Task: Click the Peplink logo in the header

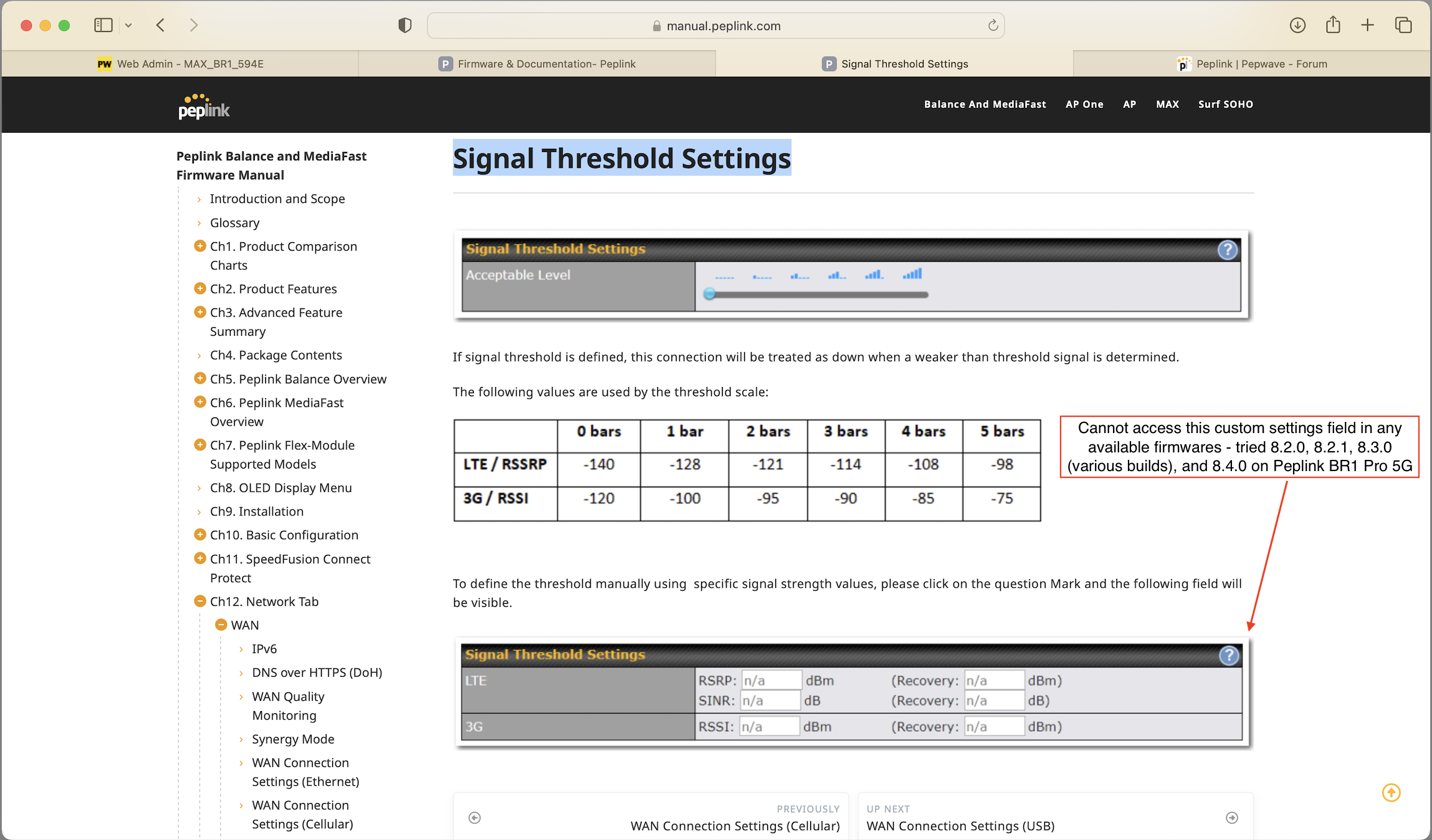Action: point(203,106)
